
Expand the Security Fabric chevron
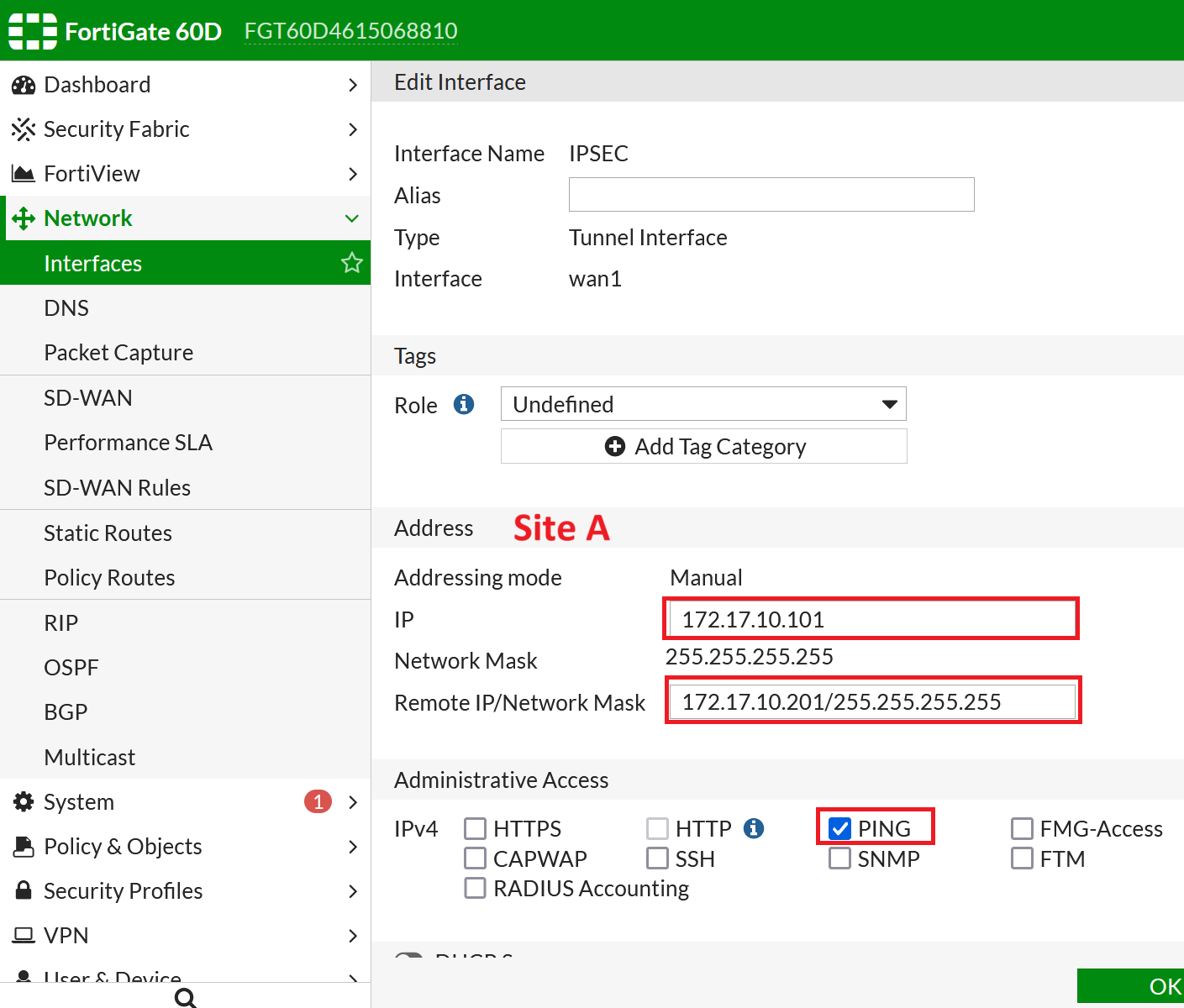pos(353,129)
